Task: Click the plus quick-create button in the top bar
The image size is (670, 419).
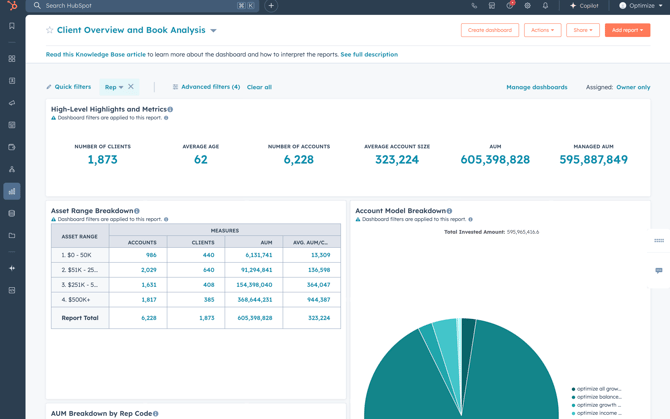Action: (x=271, y=6)
